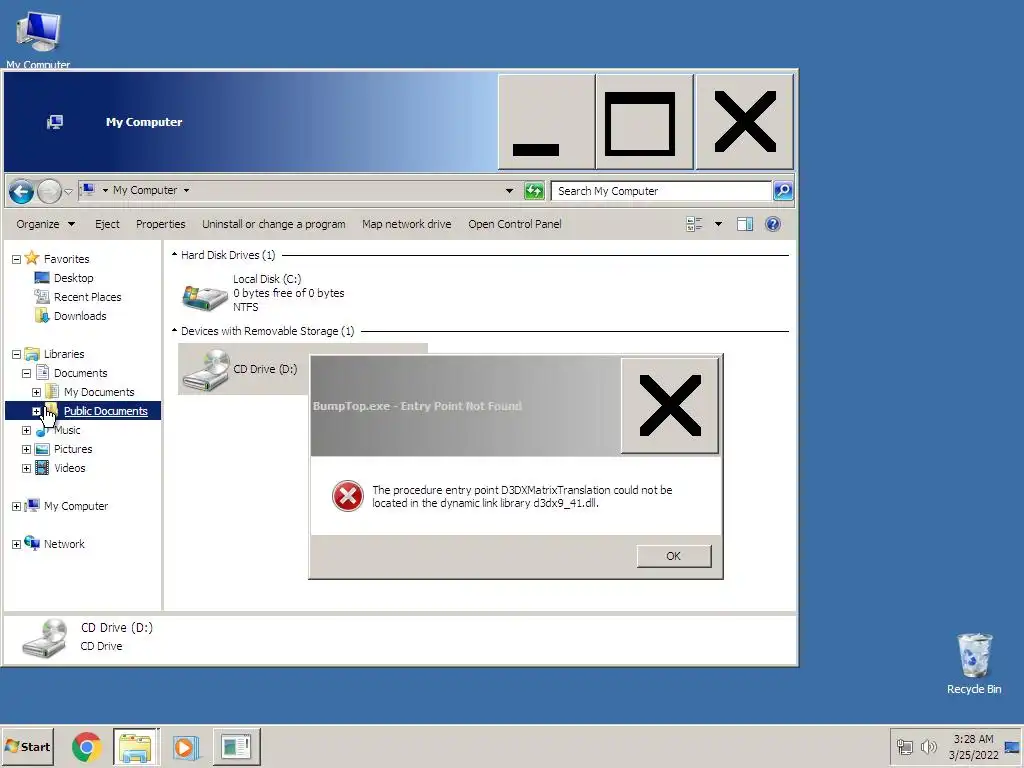The width and height of the screenshot is (1024, 768).
Task: Close the BumpTop.exe error dialog
Action: point(670,406)
